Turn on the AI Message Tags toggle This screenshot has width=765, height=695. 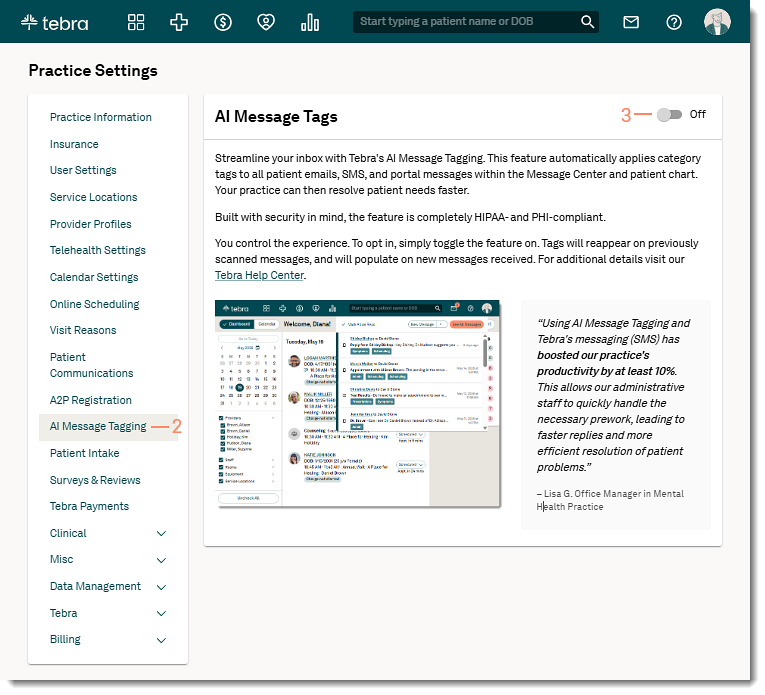(x=669, y=115)
